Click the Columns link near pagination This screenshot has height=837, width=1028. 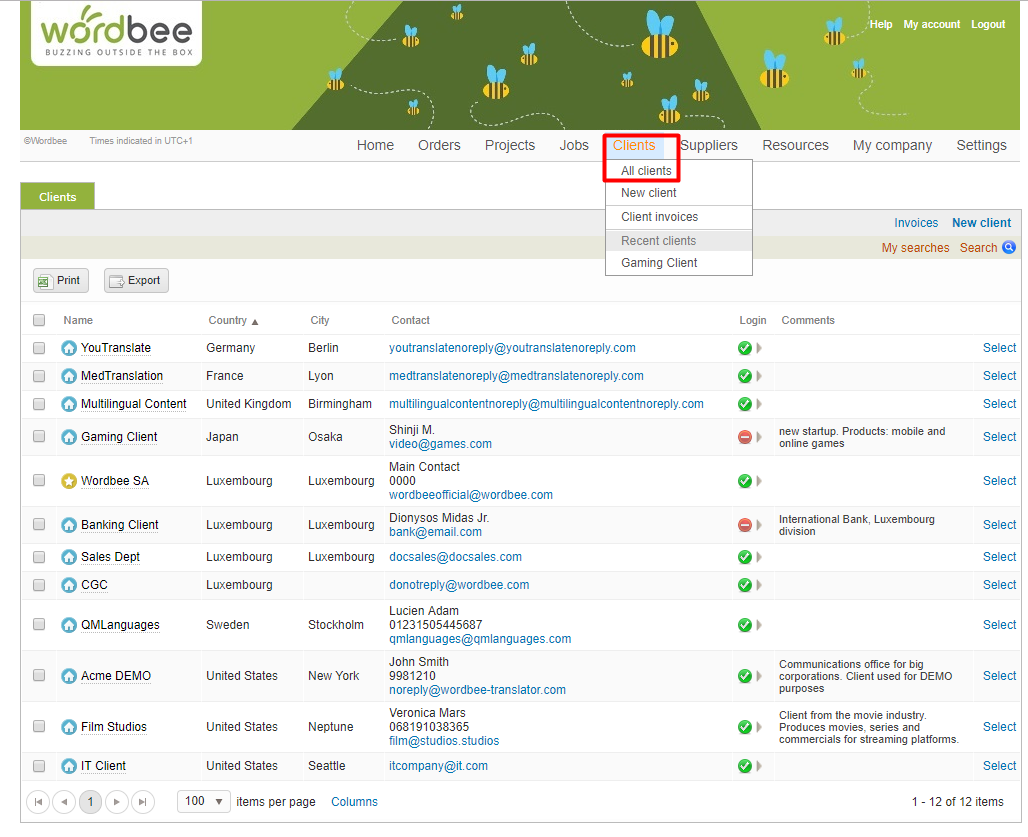[x=354, y=801]
